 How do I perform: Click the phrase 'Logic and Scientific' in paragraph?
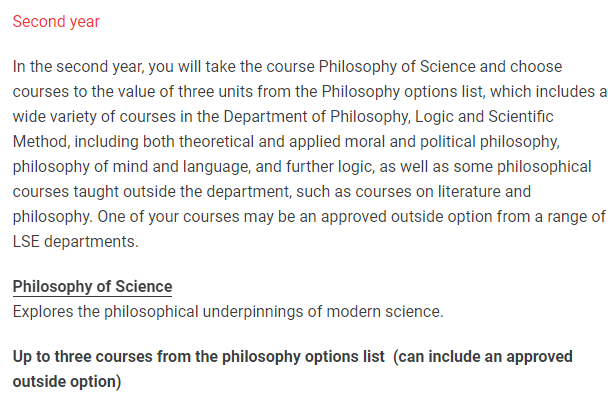point(484,117)
